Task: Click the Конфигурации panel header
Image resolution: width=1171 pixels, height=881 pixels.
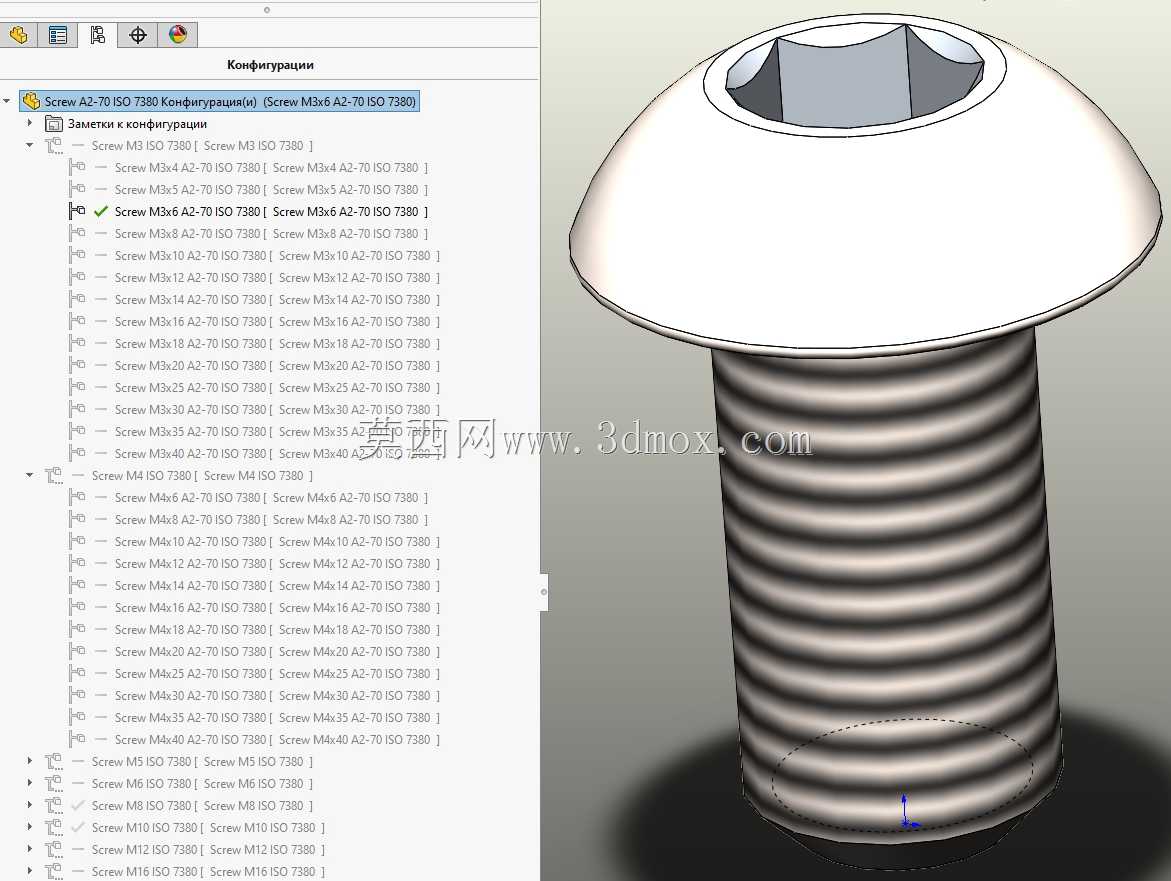Action: point(270,65)
